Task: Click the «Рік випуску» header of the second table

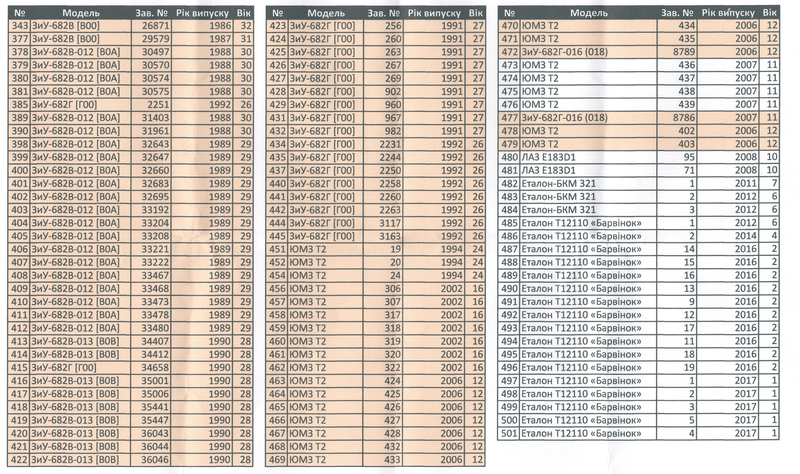Action: 434,13
